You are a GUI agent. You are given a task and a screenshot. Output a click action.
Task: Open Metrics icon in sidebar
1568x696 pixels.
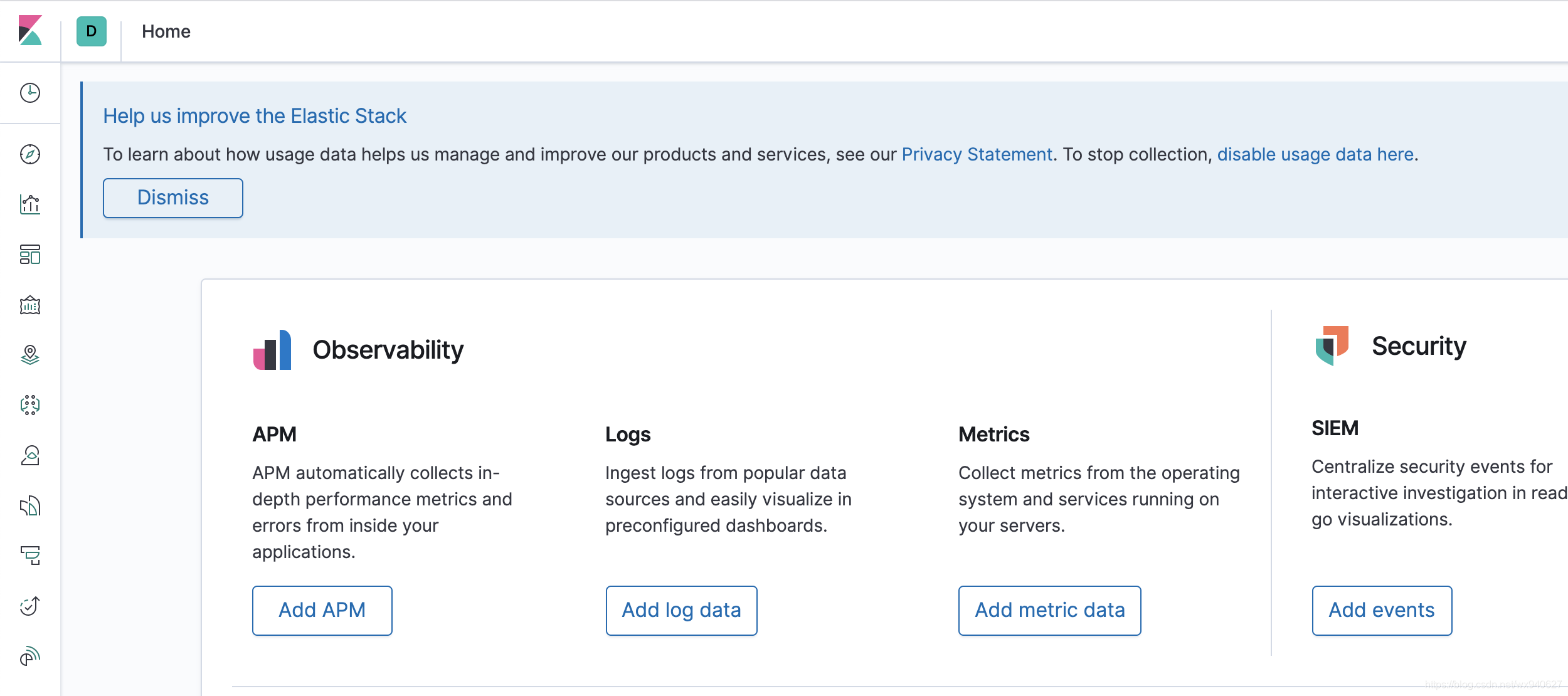(x=30, y=456)
